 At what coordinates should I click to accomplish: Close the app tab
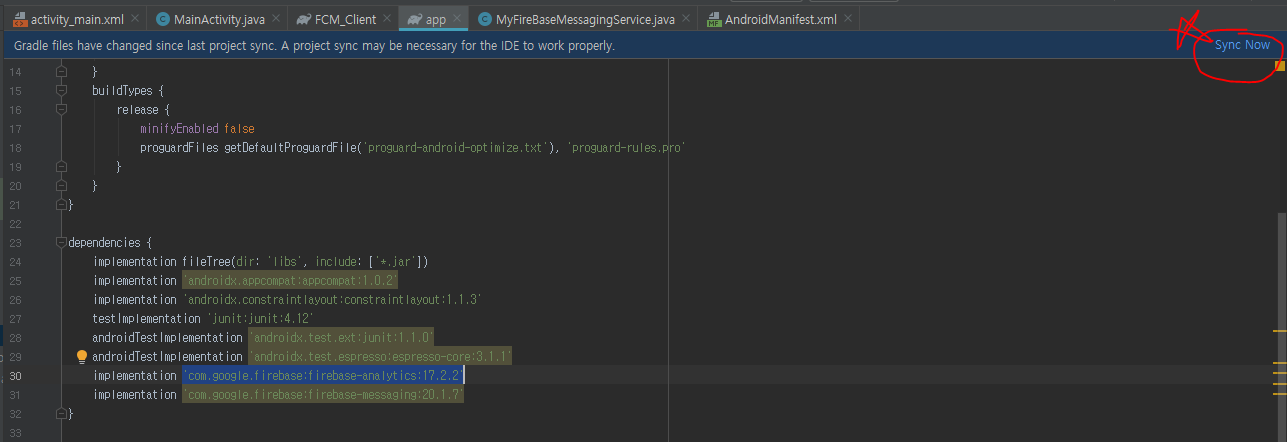tap(458, 20)
